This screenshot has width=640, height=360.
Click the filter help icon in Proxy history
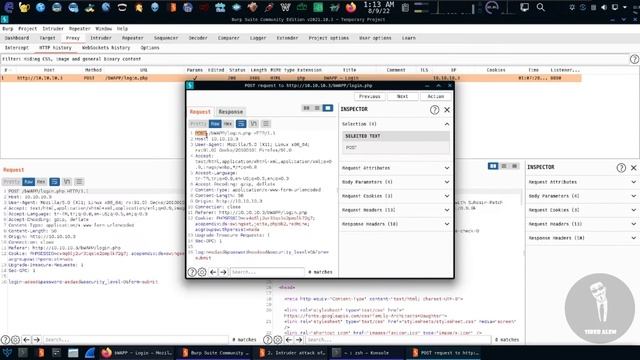(x=634, y=59)
